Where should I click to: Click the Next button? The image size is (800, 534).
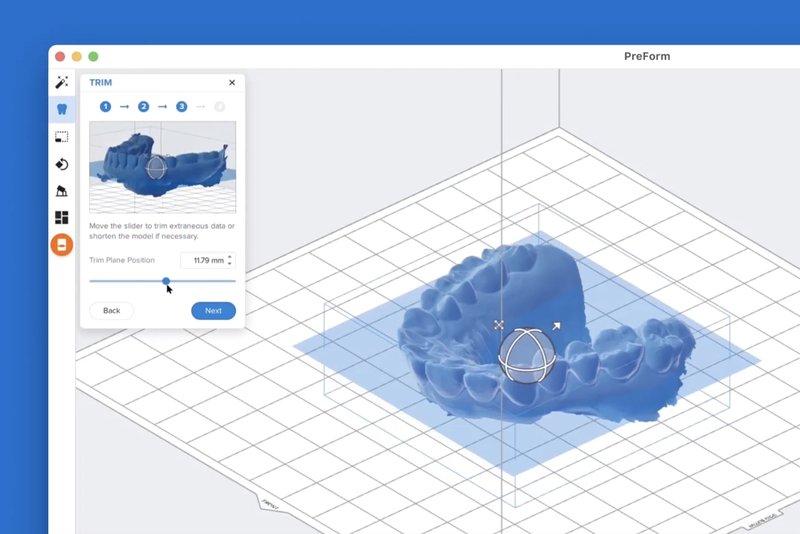point(213,311)
